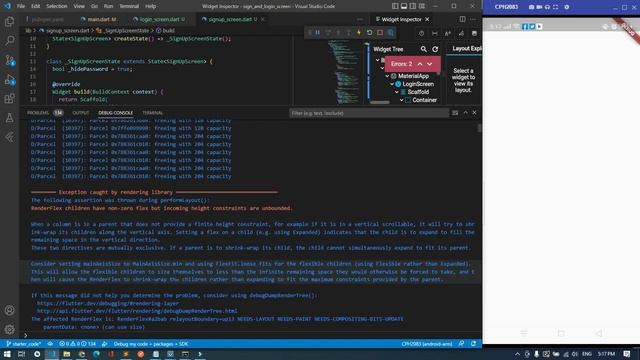The image size is (640, 360).
Task: Open the Extensions view
Action: pos(9,98)
